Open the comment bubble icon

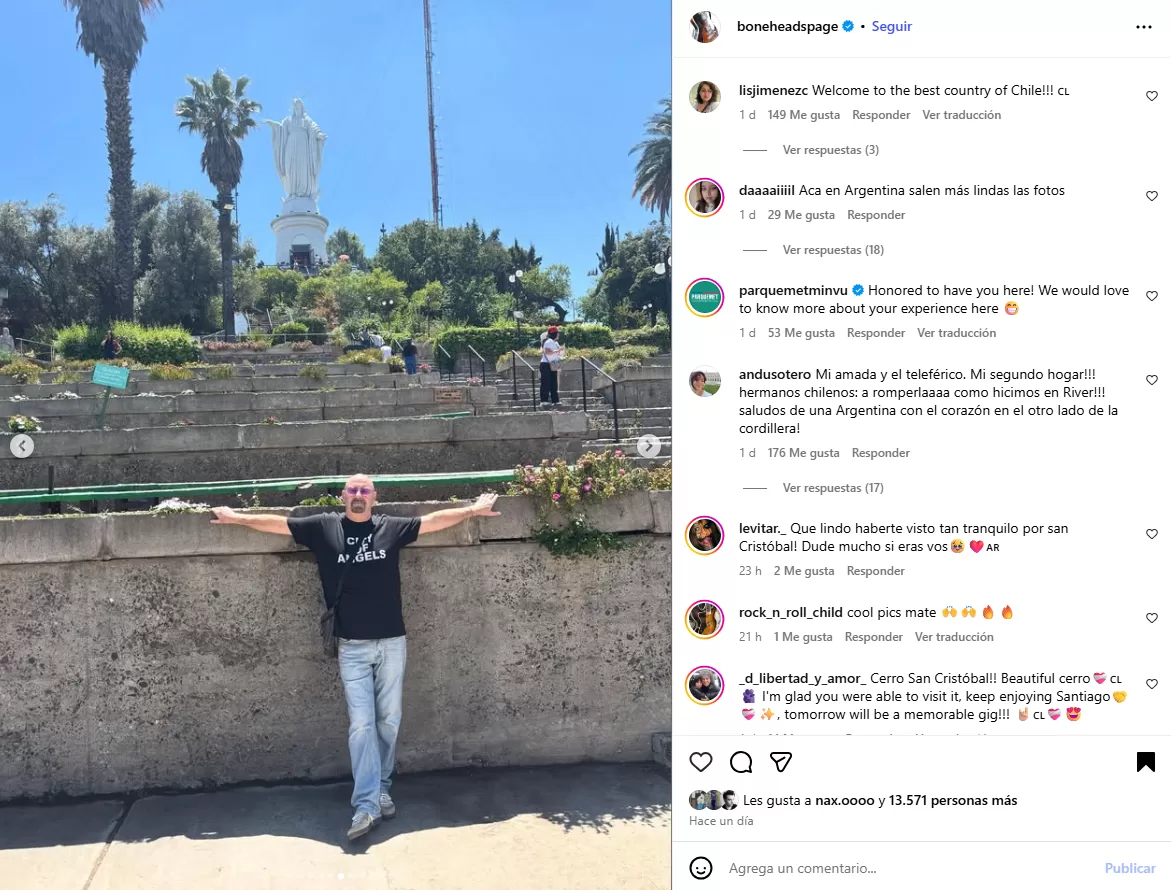point(741,762)
